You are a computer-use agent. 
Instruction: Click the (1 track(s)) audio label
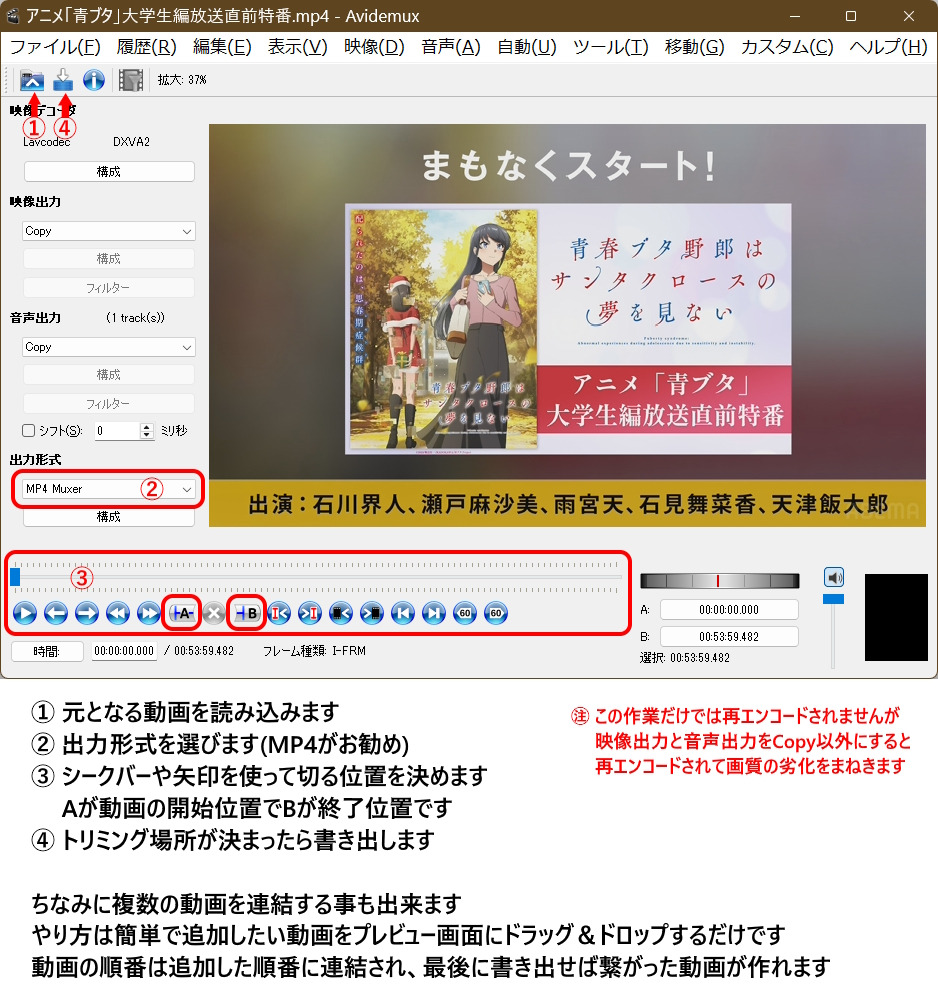click(135, 318)
